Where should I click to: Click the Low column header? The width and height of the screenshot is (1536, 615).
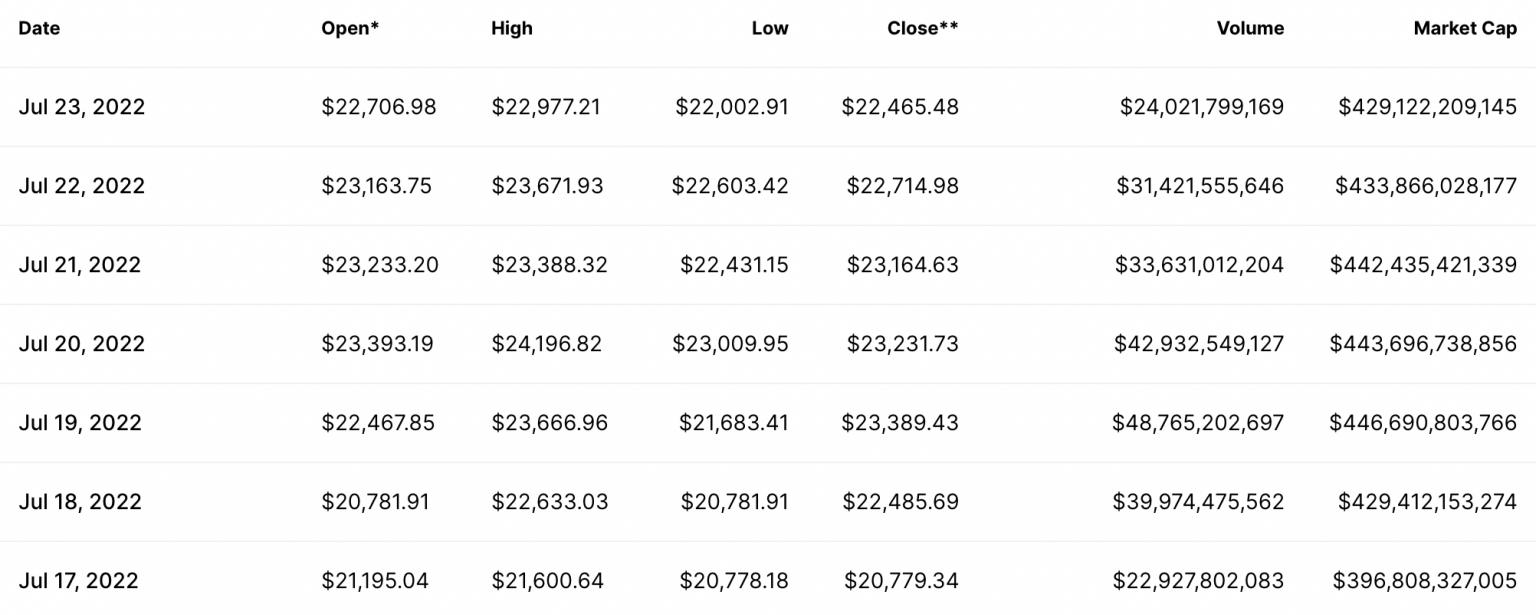[x=770, y=28]
